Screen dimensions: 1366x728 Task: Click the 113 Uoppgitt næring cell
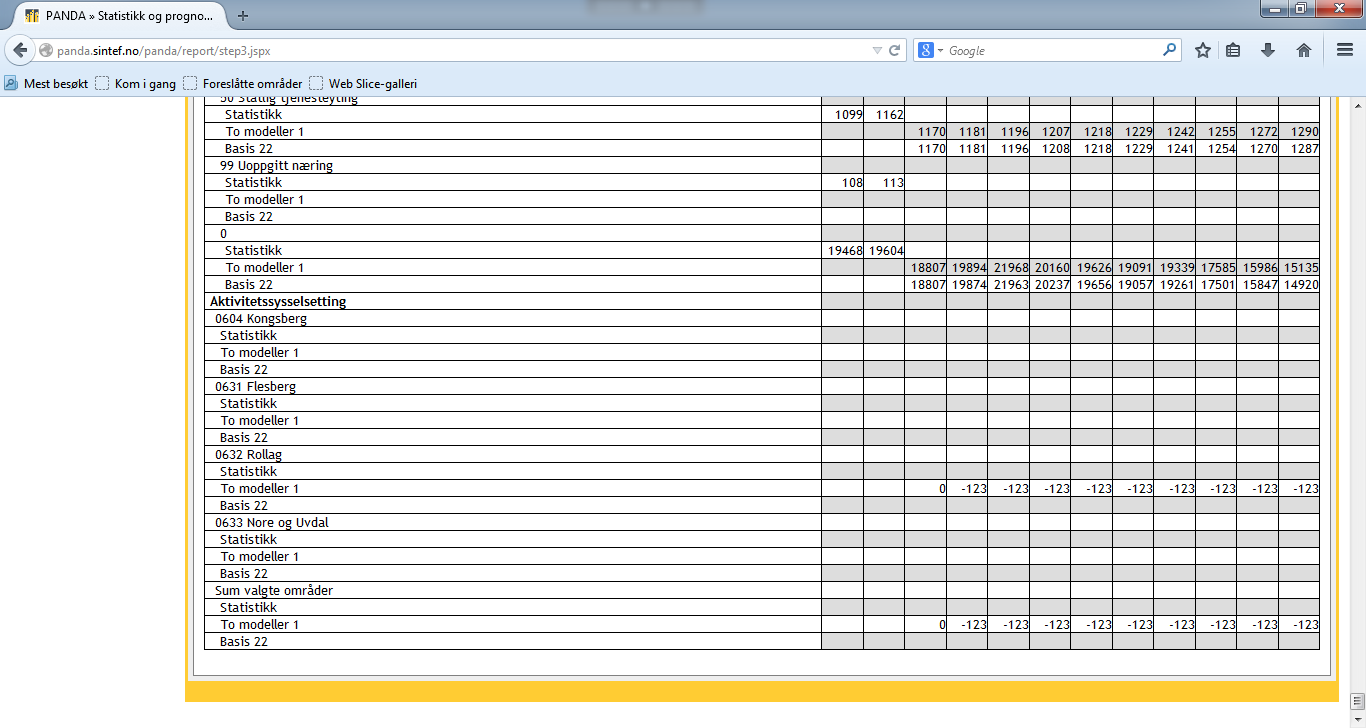coord(884,182)
